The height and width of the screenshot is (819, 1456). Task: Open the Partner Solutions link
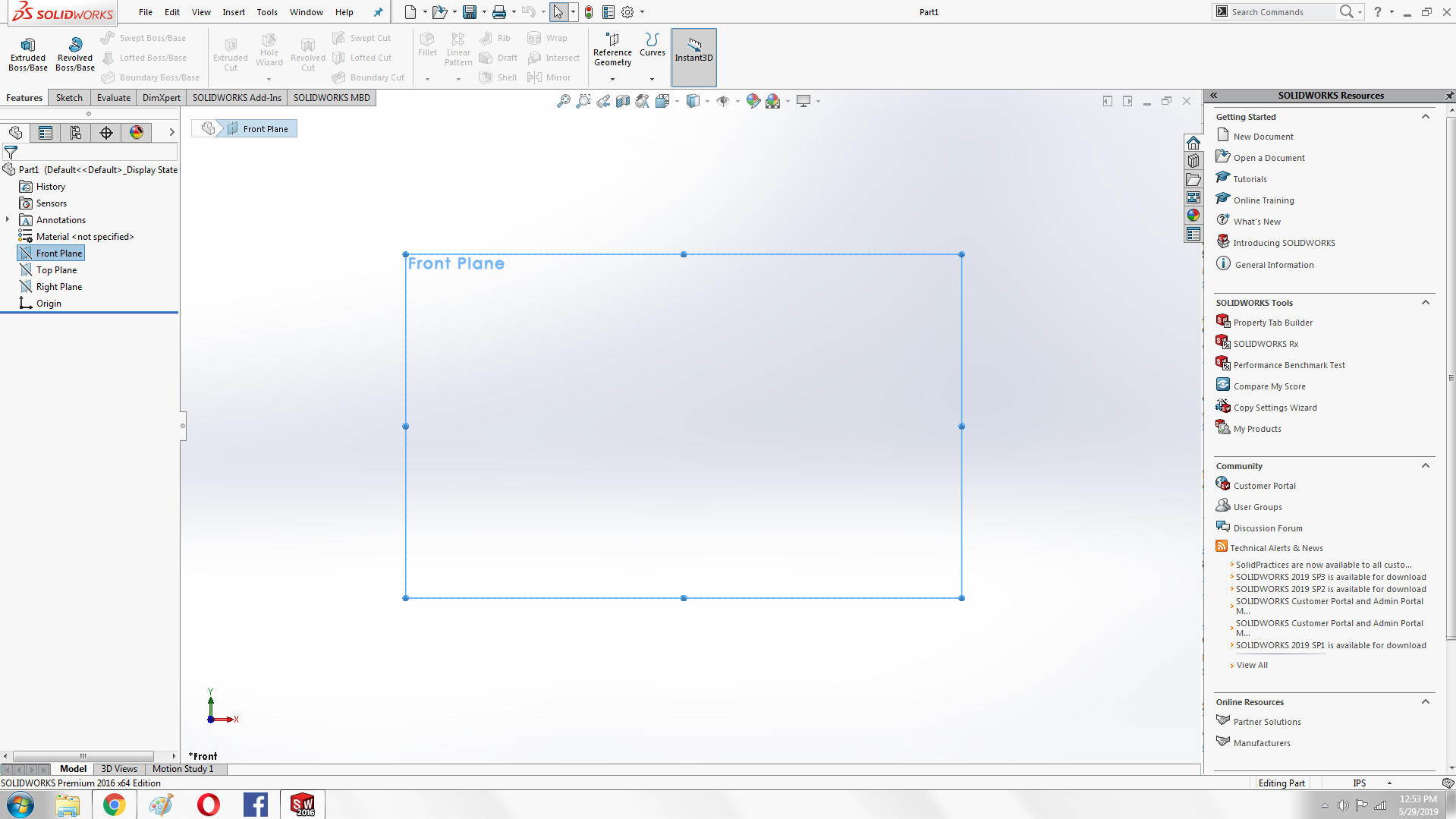[1267, 722]
